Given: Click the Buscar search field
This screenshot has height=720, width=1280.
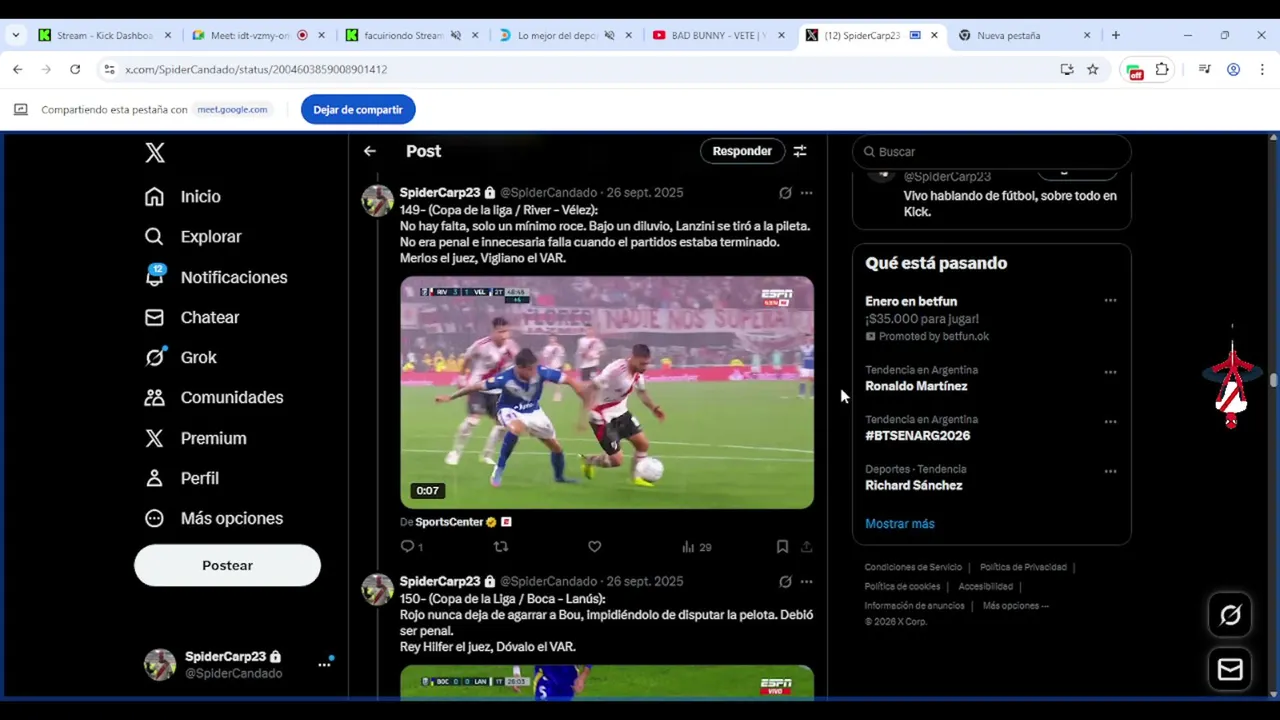Looking at the screenshot, I should [991, 152].
